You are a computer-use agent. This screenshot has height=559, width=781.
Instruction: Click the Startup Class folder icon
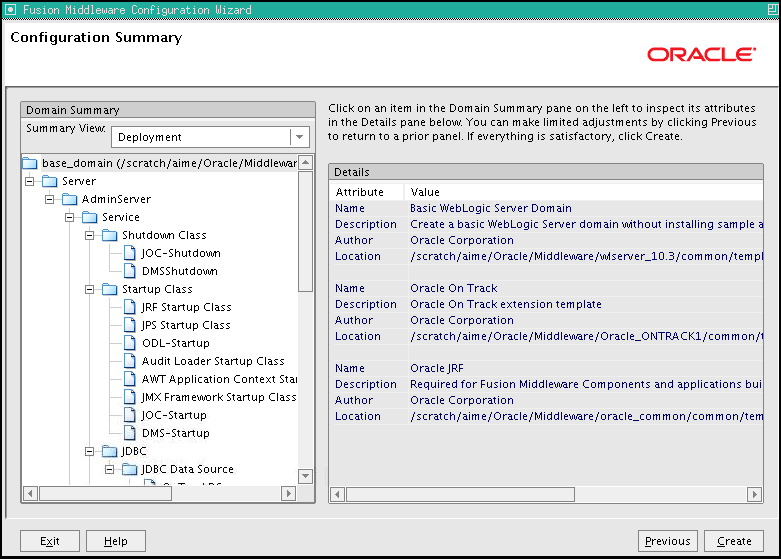click(x=110, y=289)
